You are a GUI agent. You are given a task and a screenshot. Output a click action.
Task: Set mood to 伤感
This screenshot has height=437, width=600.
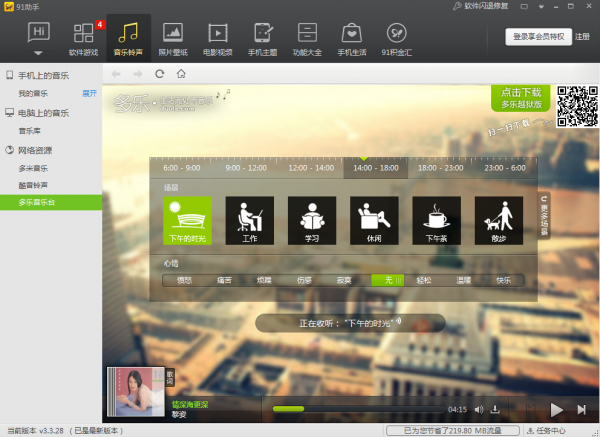(x=304, y=280)
